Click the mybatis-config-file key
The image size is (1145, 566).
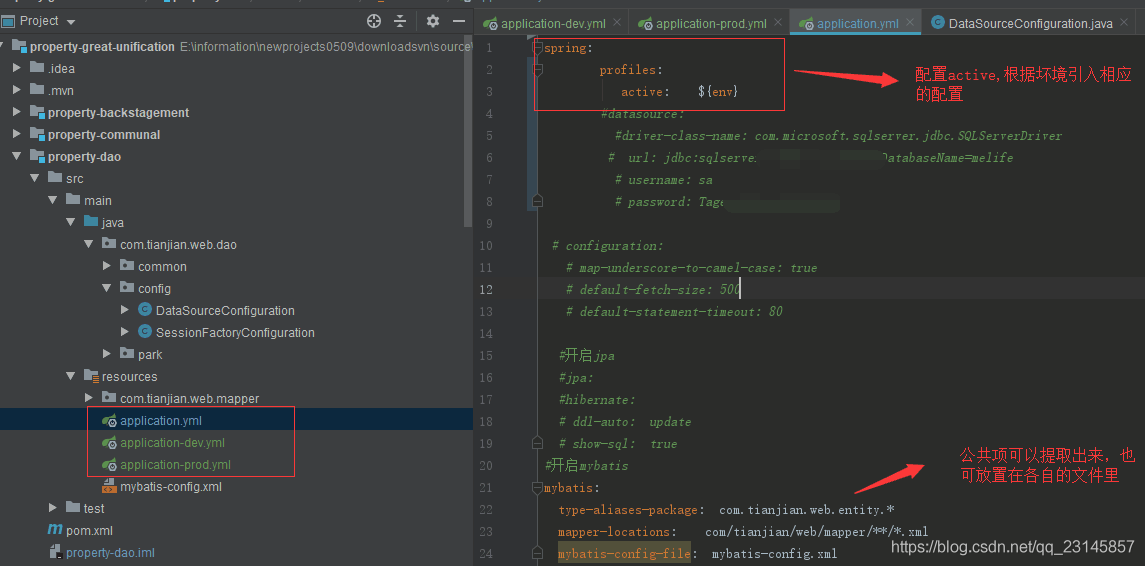tap(624, 554)
